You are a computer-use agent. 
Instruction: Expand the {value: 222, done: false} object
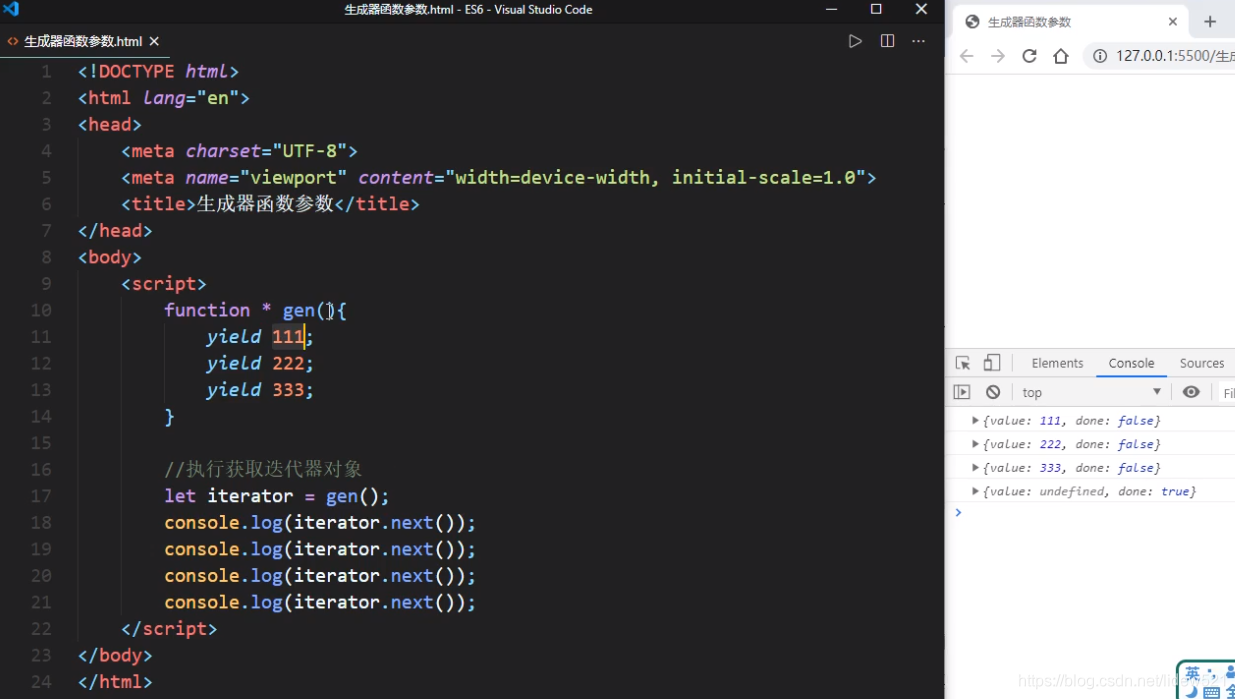(976, 444)
